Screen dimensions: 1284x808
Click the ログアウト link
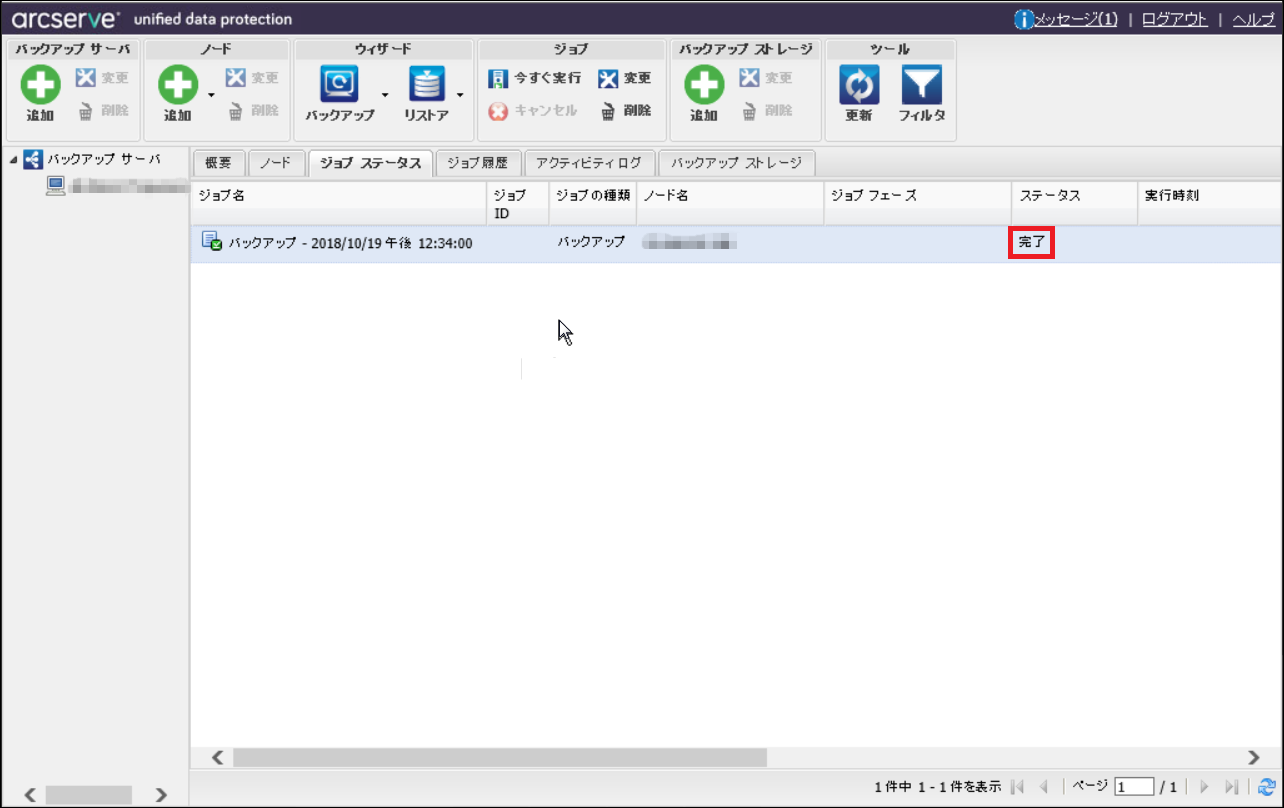pyautogui.click(x=1174, y=19)
